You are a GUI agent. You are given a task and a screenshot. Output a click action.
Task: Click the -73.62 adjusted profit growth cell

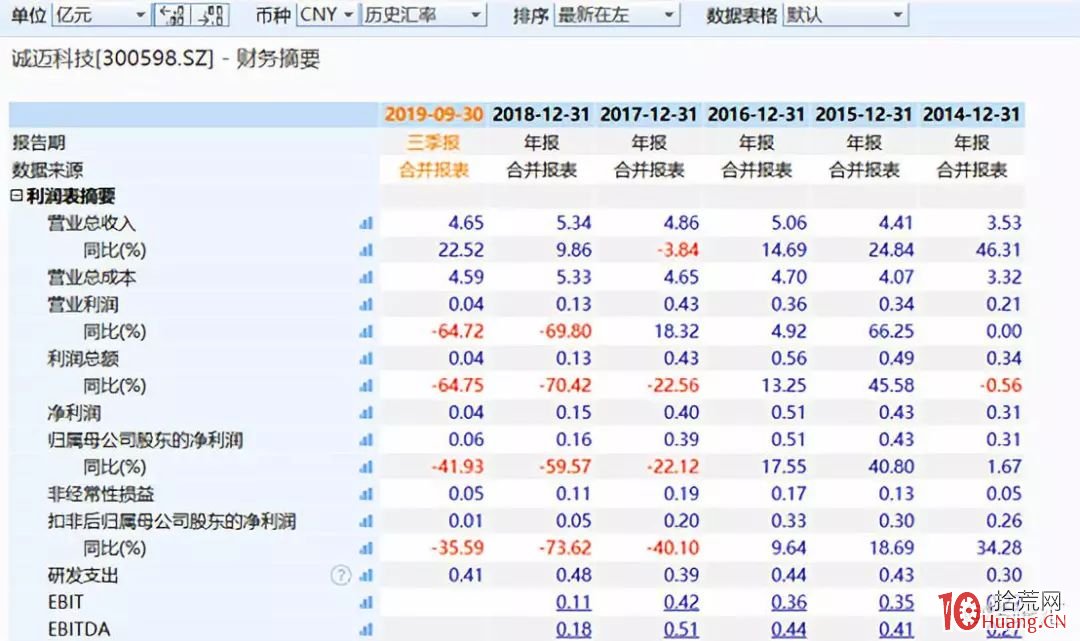(x=565, y=549)
